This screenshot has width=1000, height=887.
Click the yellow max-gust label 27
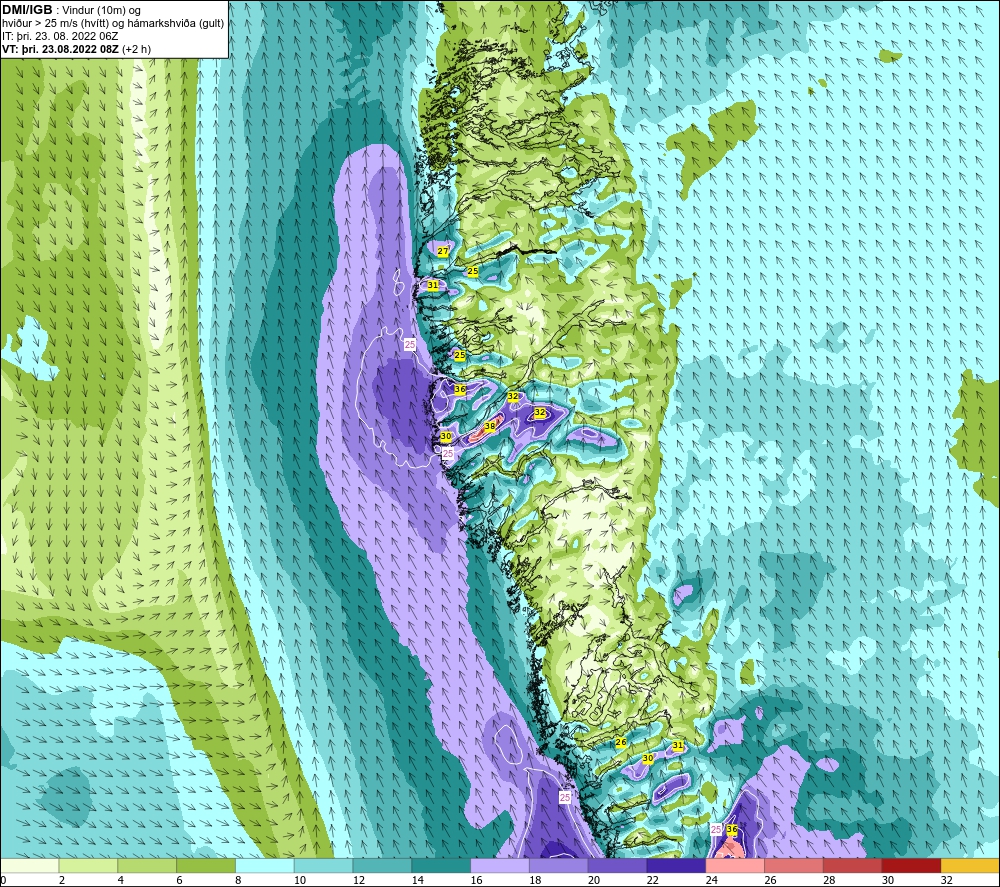coord(443,251)
